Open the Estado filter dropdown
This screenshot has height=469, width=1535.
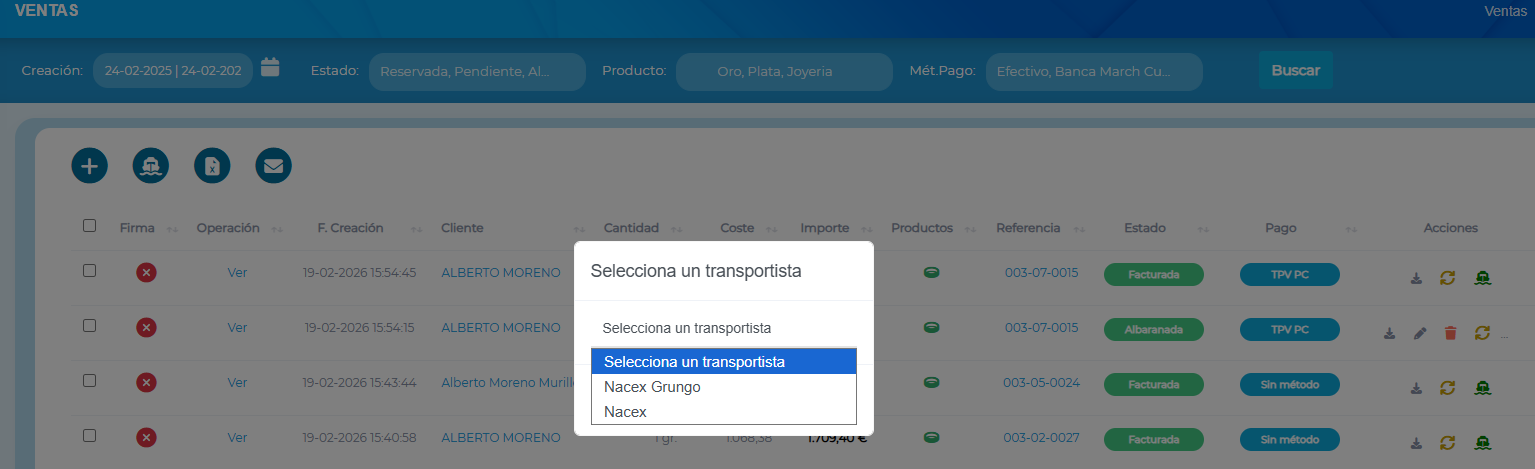(476, 72)
